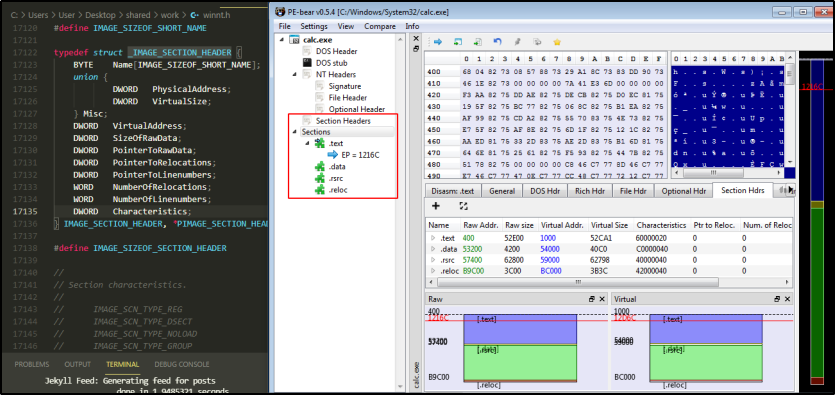This screenshot has width=835, height=395.
Task: Click the .data puzzle icon
Action: [x=320, y=167]
